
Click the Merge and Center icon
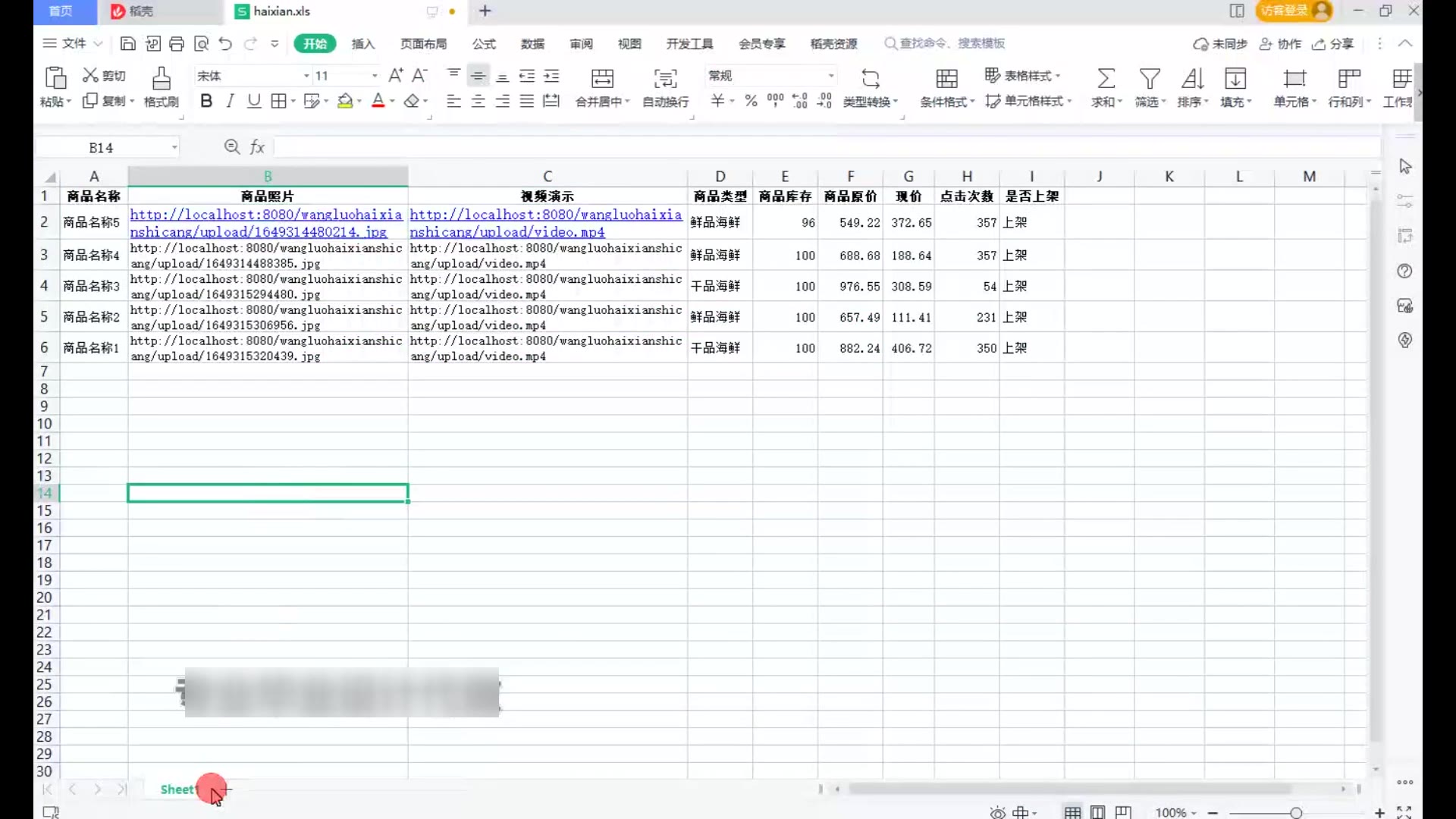pyautogui.click(x=602, y=78)
